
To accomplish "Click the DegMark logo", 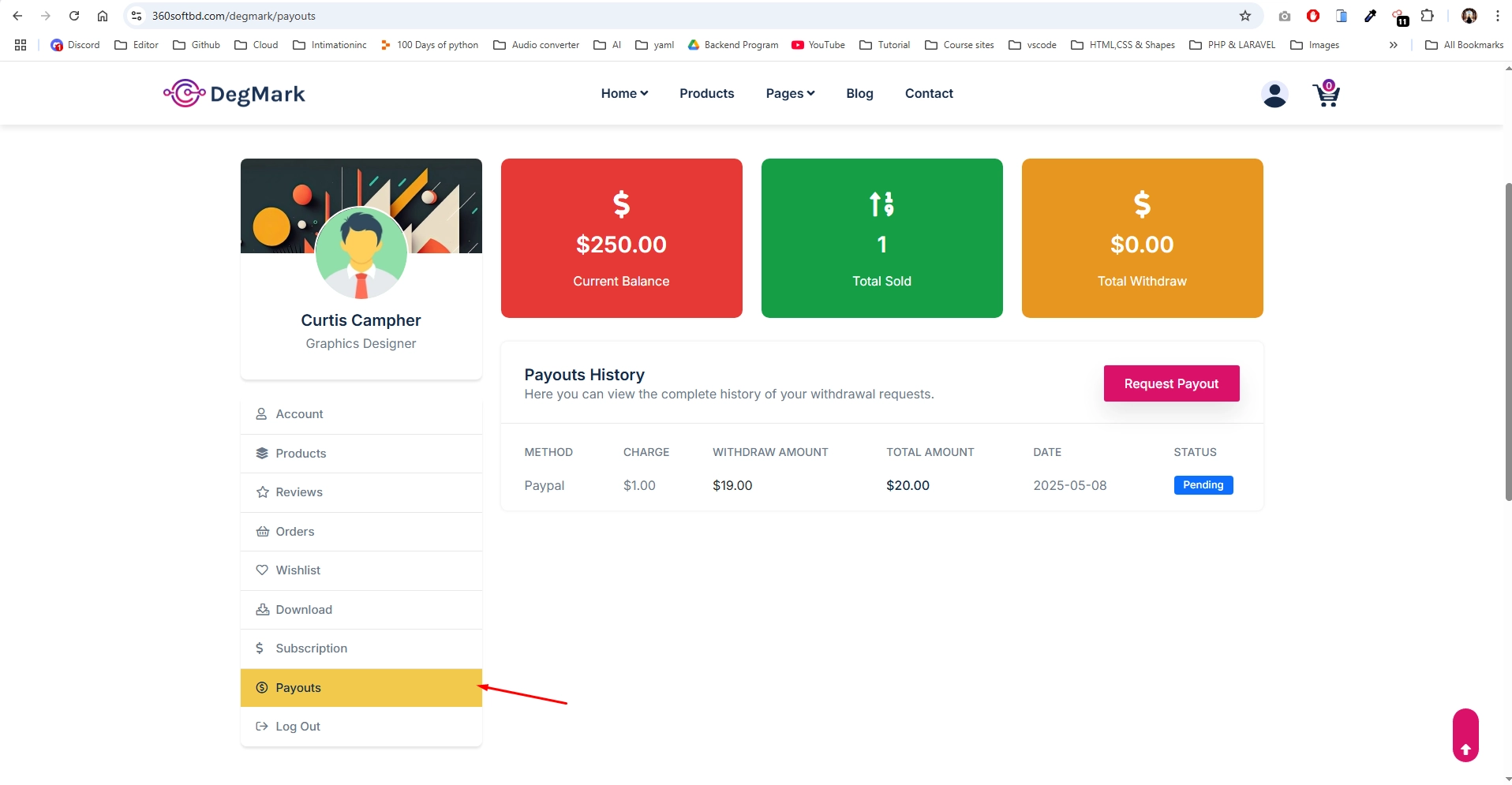I will click(x=234, y=94).
